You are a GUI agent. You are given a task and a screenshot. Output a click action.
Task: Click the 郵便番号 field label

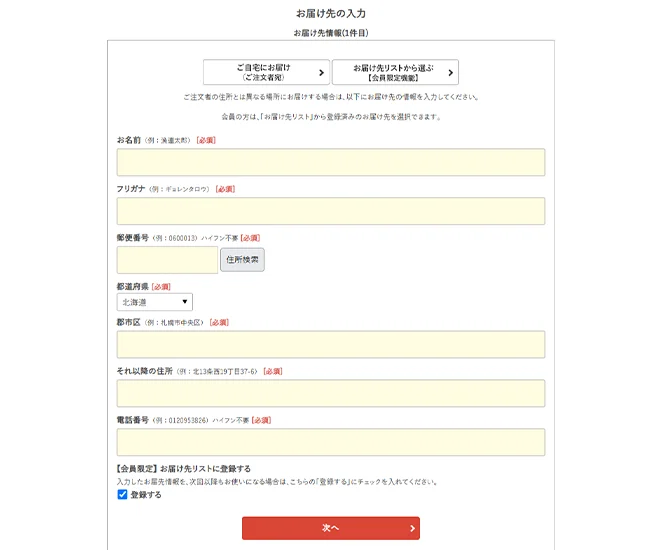(133, 238)
